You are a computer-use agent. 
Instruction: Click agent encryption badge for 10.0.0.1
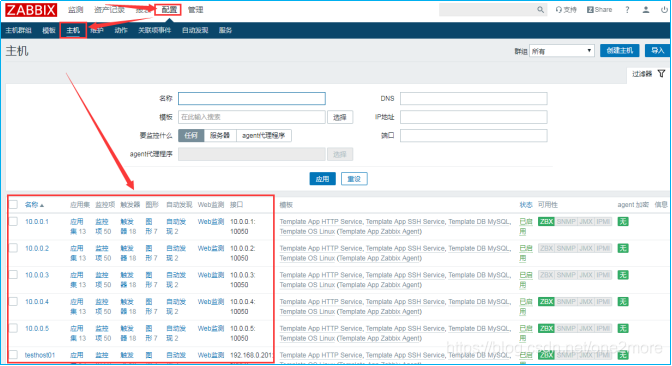click(623, 222)
